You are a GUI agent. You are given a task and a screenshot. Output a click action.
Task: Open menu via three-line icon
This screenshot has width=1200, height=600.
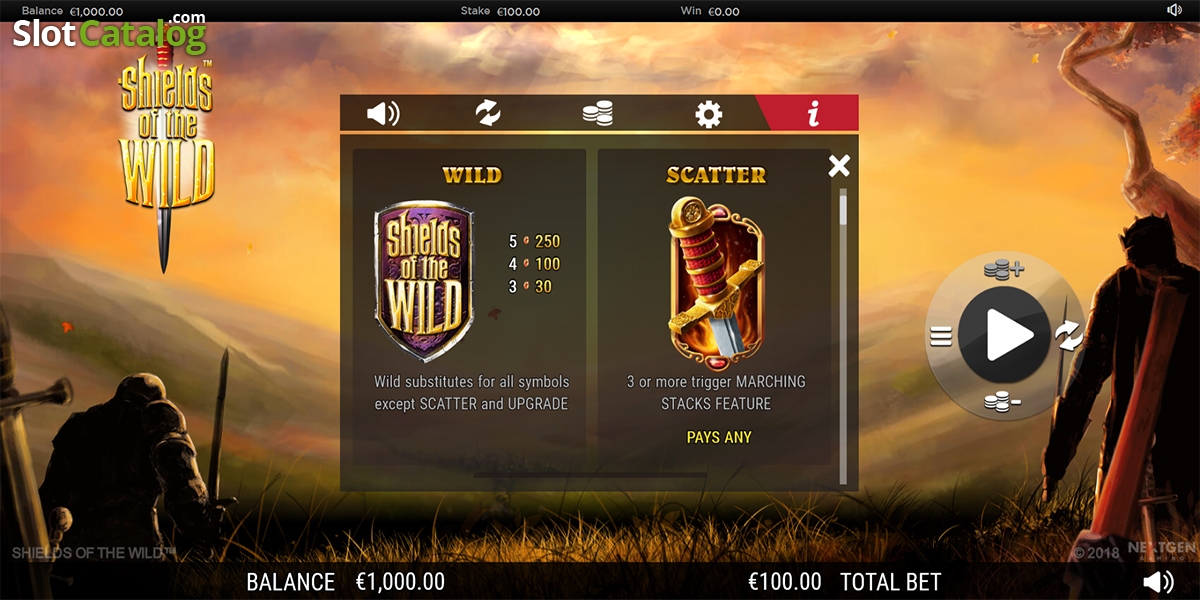[941, 337]
